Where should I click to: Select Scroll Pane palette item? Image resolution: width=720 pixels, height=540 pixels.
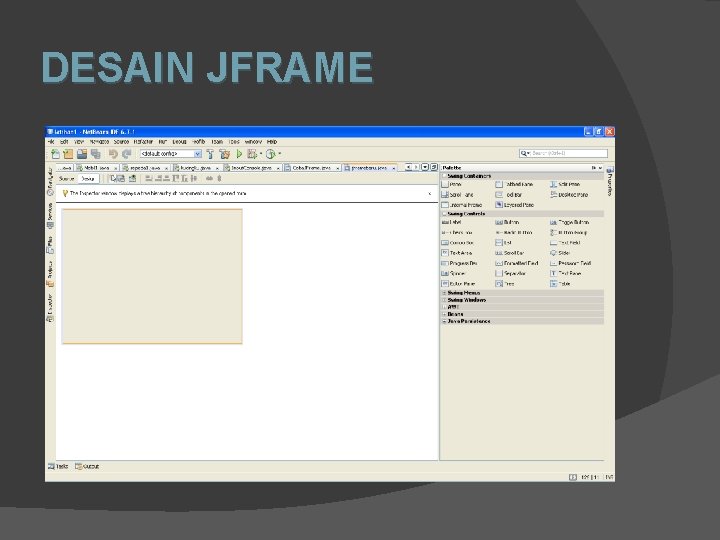[x=457, y=195]
